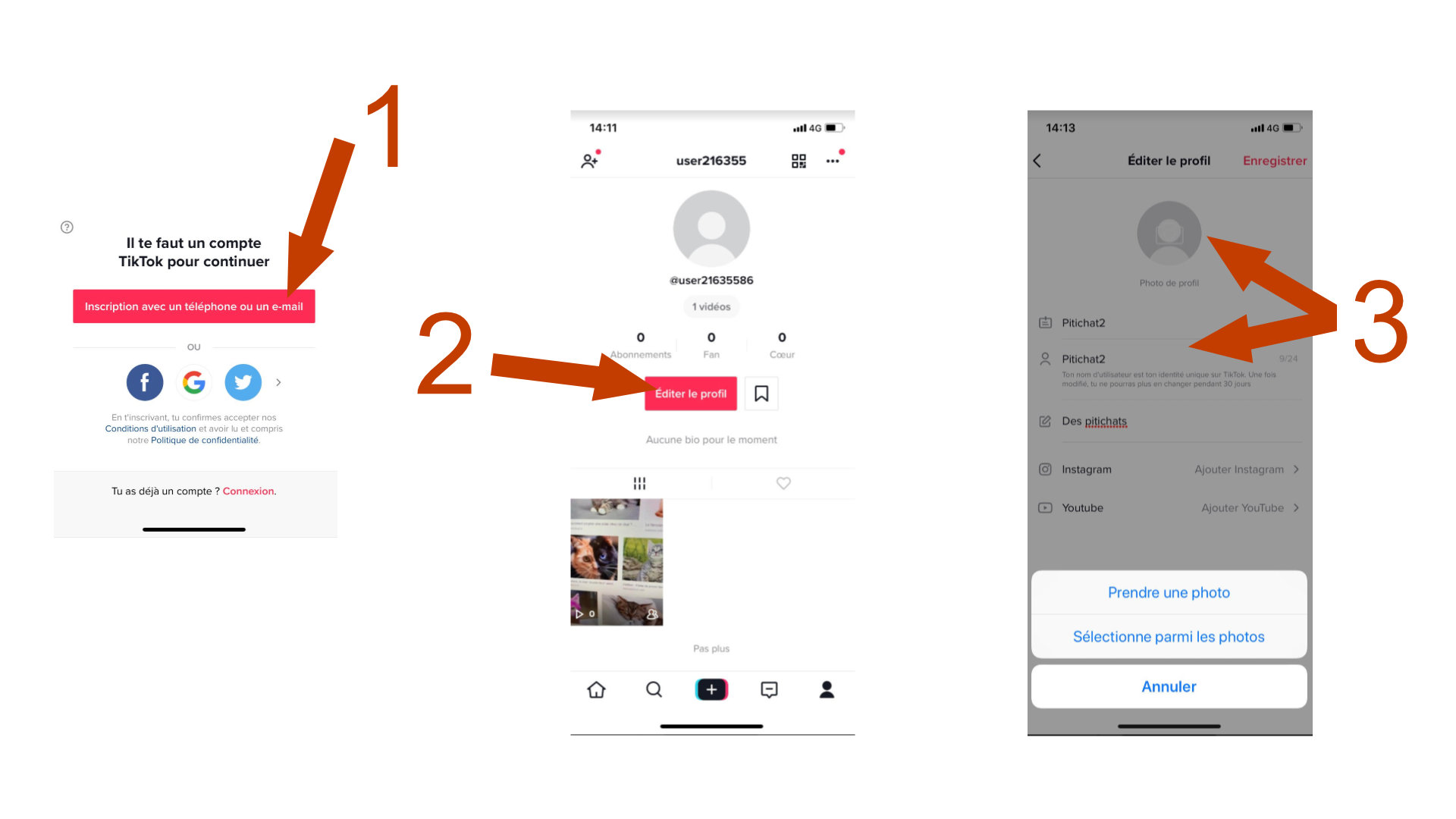Click Annuler to cancel photo selection

pyautogui.click(x=1168, y=686)
